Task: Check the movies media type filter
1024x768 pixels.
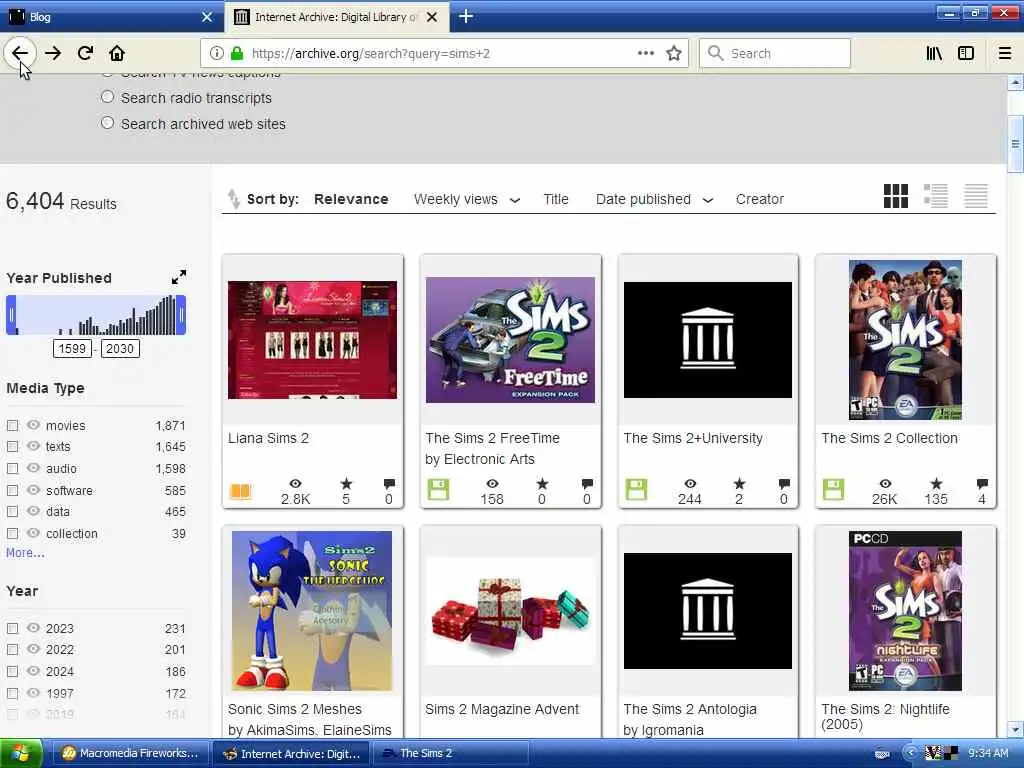Action: coord(12,426)
